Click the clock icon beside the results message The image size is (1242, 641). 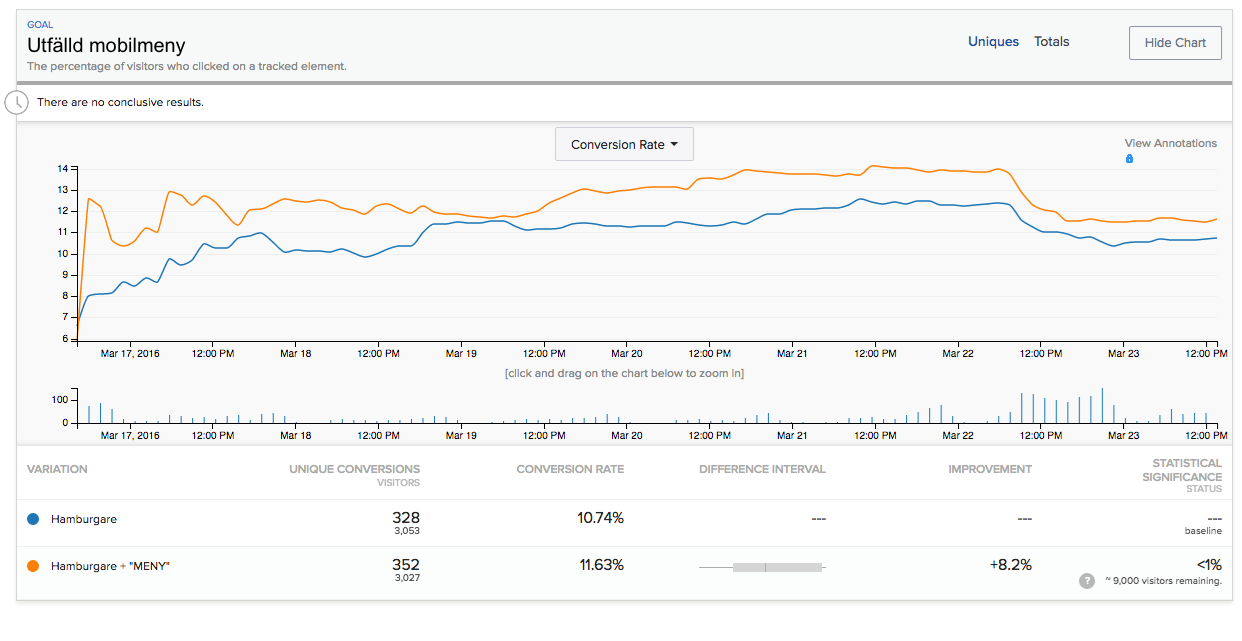(x=17, y=102)
